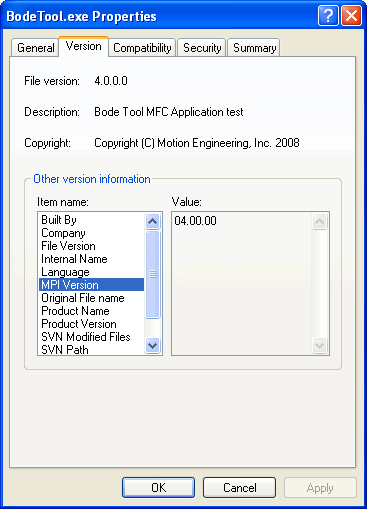Go to the Security tab
This screenshot has height=509, width=367.
(202, 48)
